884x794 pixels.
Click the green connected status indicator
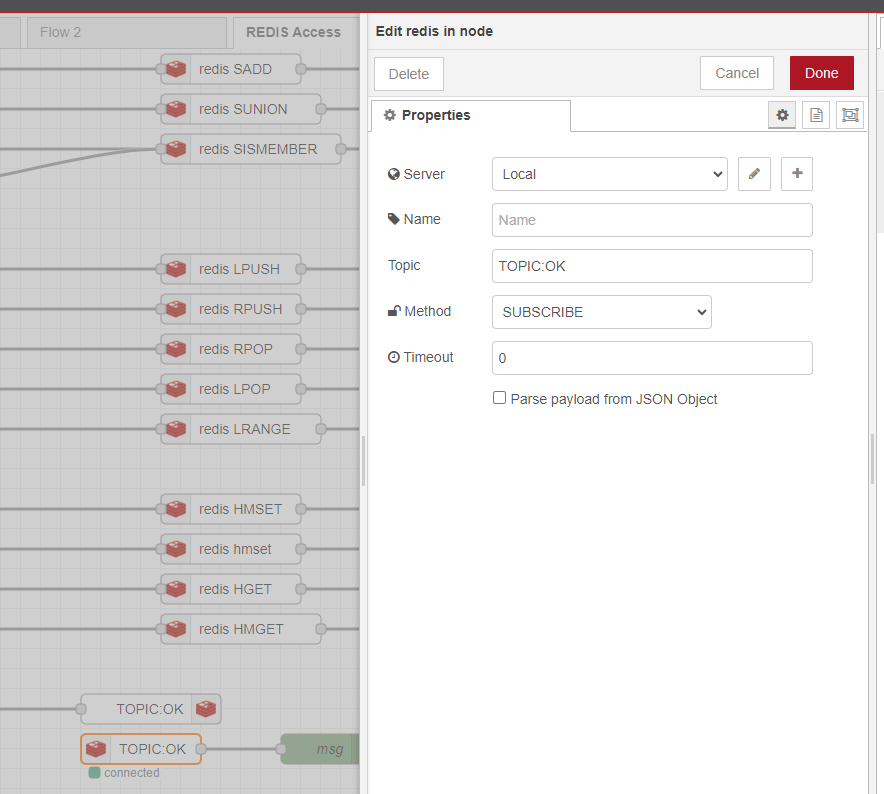95,773
